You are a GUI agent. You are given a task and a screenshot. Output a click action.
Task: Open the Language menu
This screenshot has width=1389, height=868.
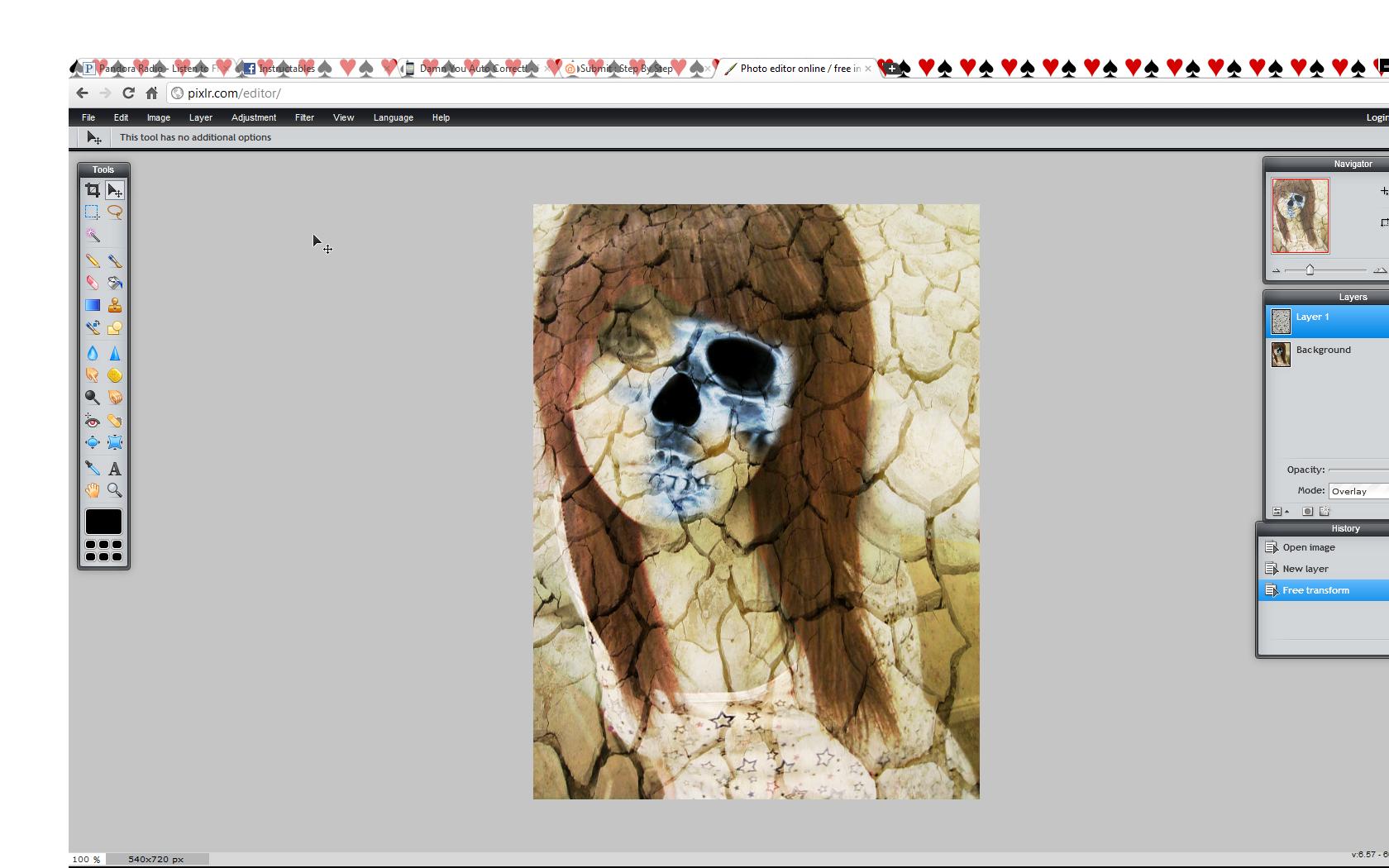(x=394, y=117)
